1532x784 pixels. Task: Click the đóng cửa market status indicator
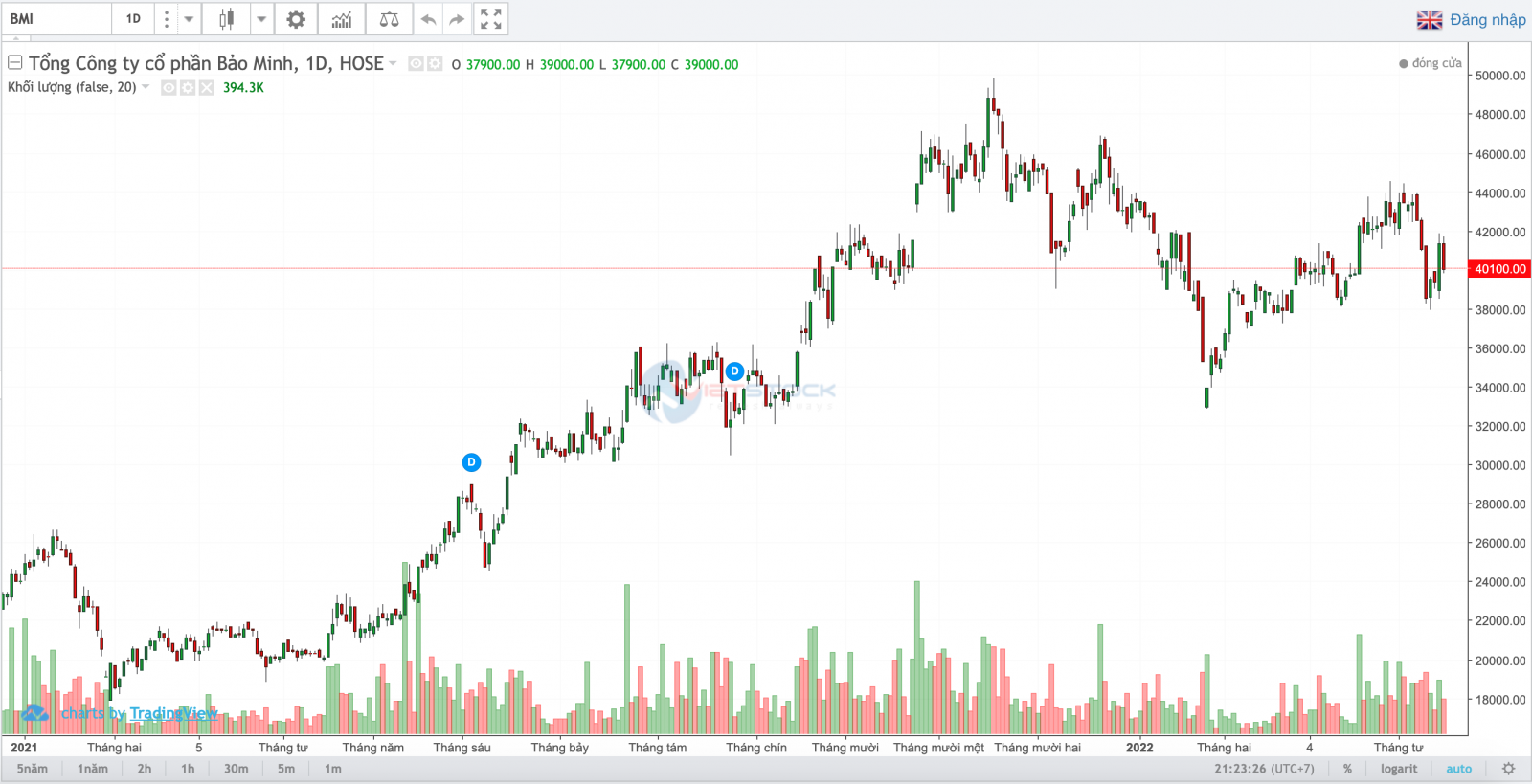point(1431,63)
